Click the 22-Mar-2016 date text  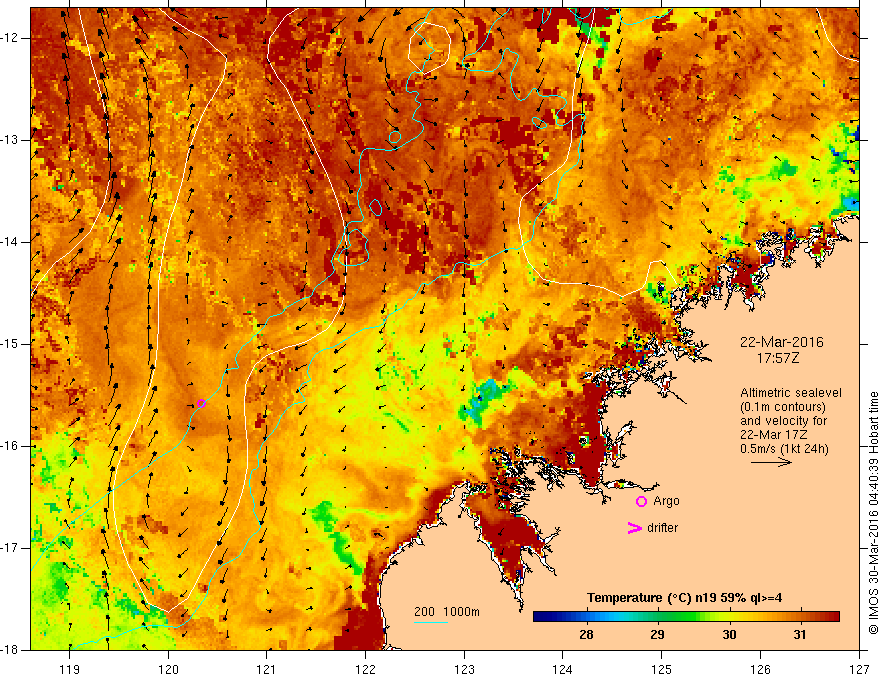pyautogui.click(x=782, y=342)
